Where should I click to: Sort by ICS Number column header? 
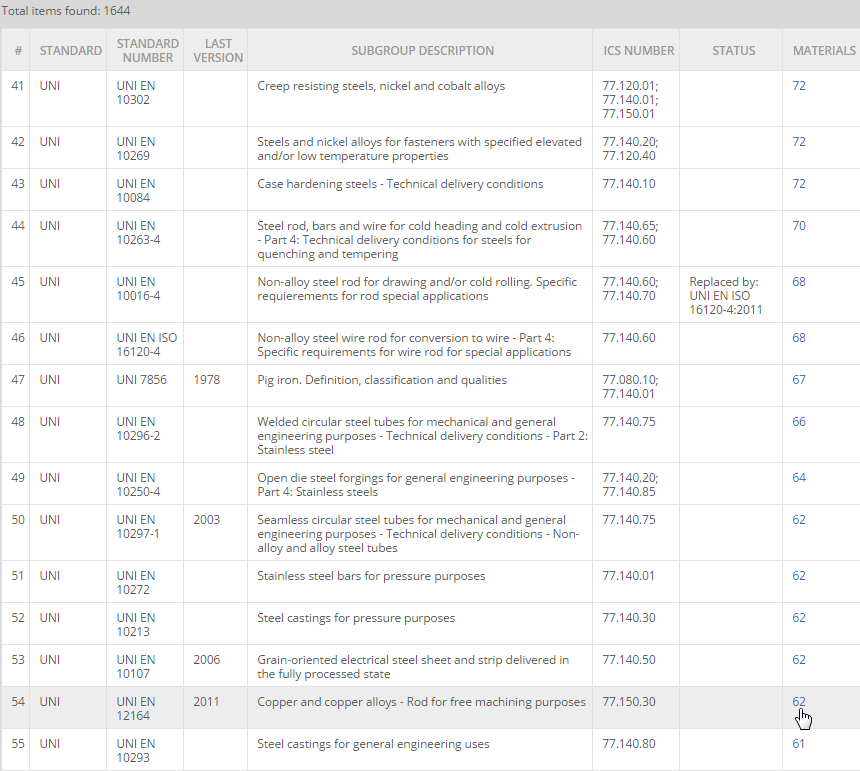pos(638,50)
